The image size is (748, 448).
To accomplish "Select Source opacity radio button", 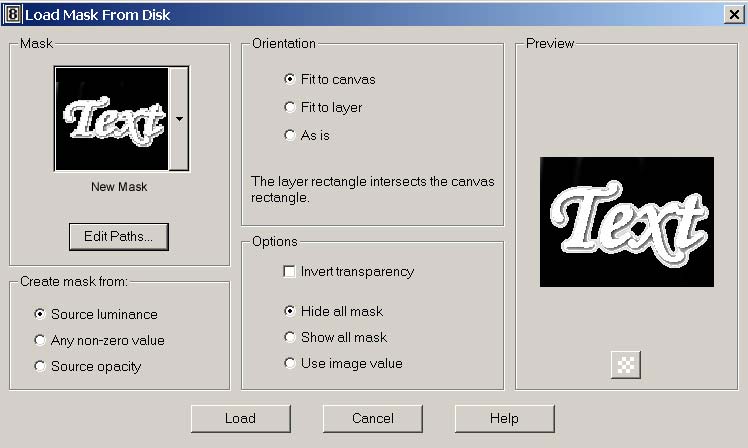I will pos(40,366).
